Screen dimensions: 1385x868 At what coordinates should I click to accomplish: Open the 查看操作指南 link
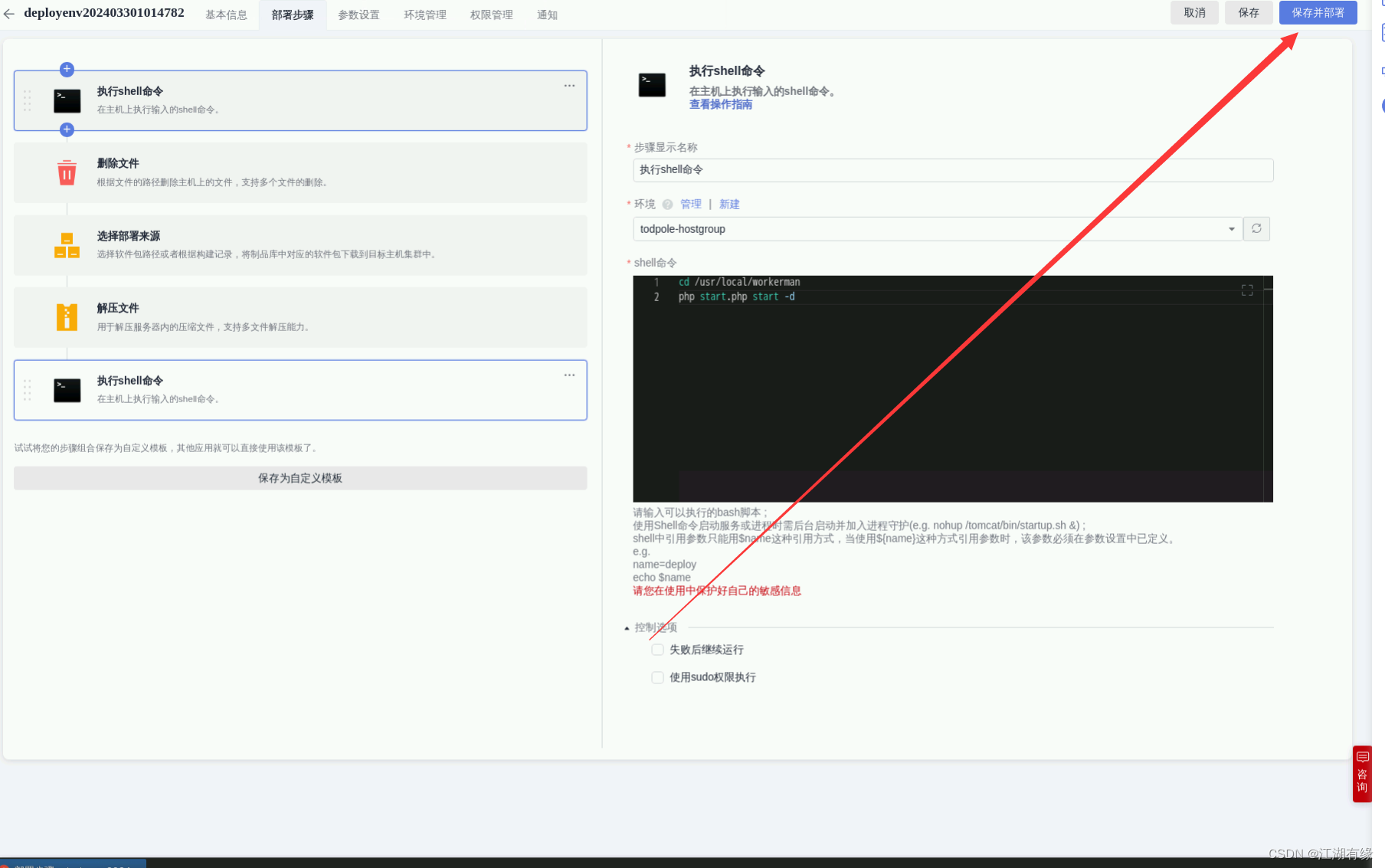[720, 104]
